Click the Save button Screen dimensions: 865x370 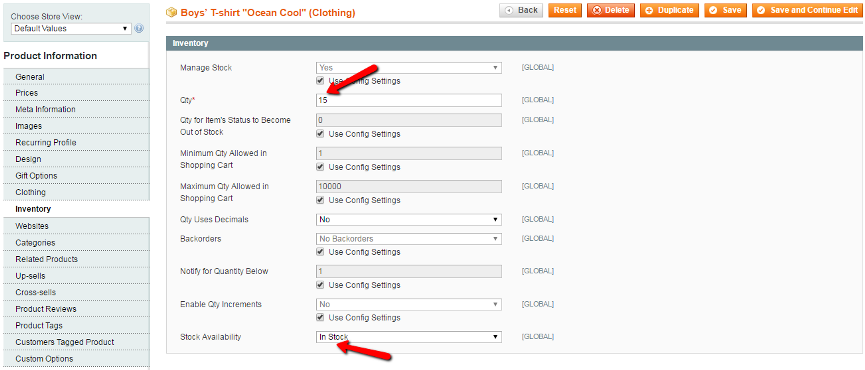pyautogui.click(x=725, y=10)
